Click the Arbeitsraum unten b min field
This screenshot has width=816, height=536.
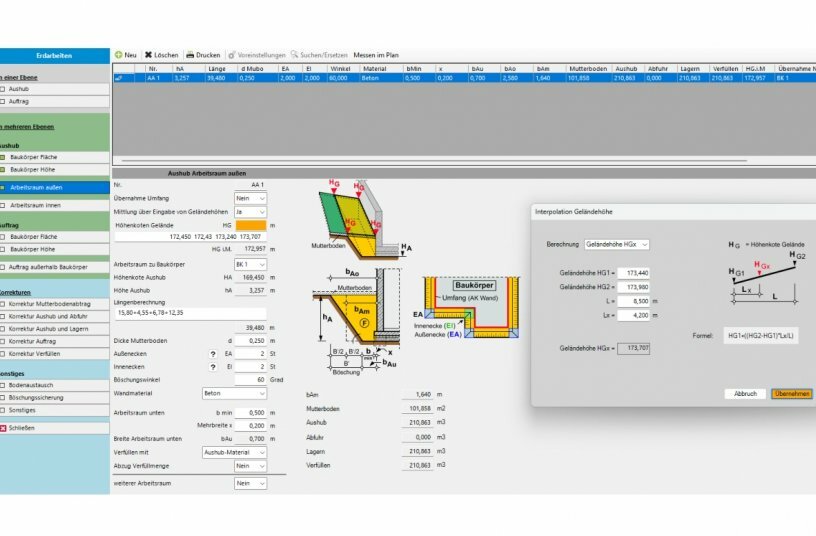tap(250, 413)
